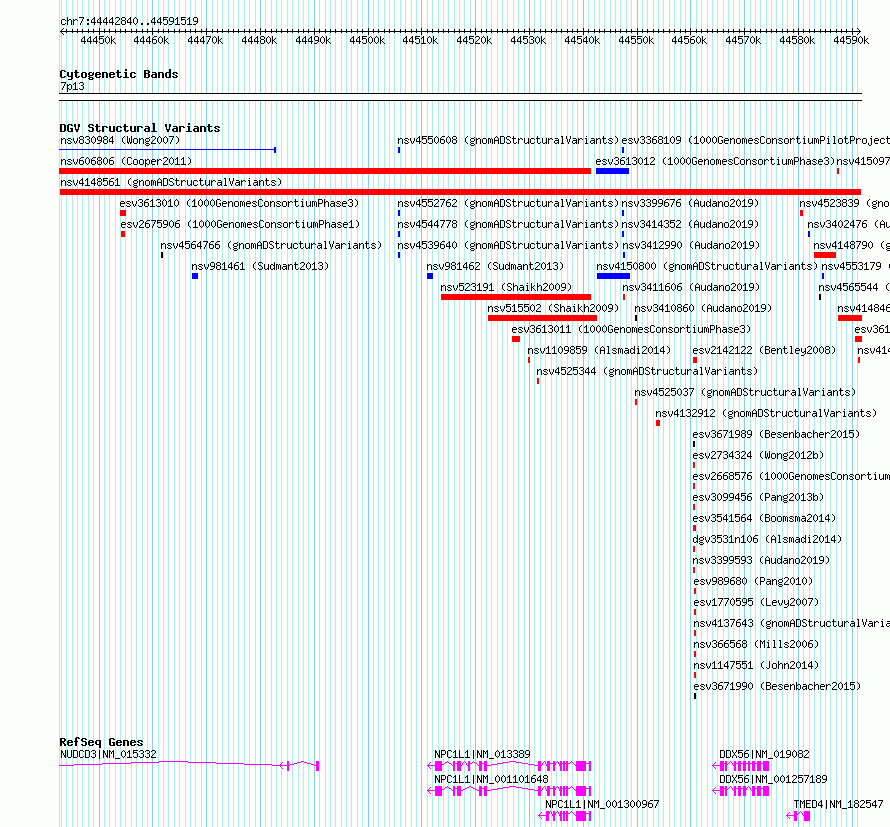Viewport: 890px width, 827px height.
Task: Click esv3671989 (Besenbacher2015) label
Action: tap(776, 434)
